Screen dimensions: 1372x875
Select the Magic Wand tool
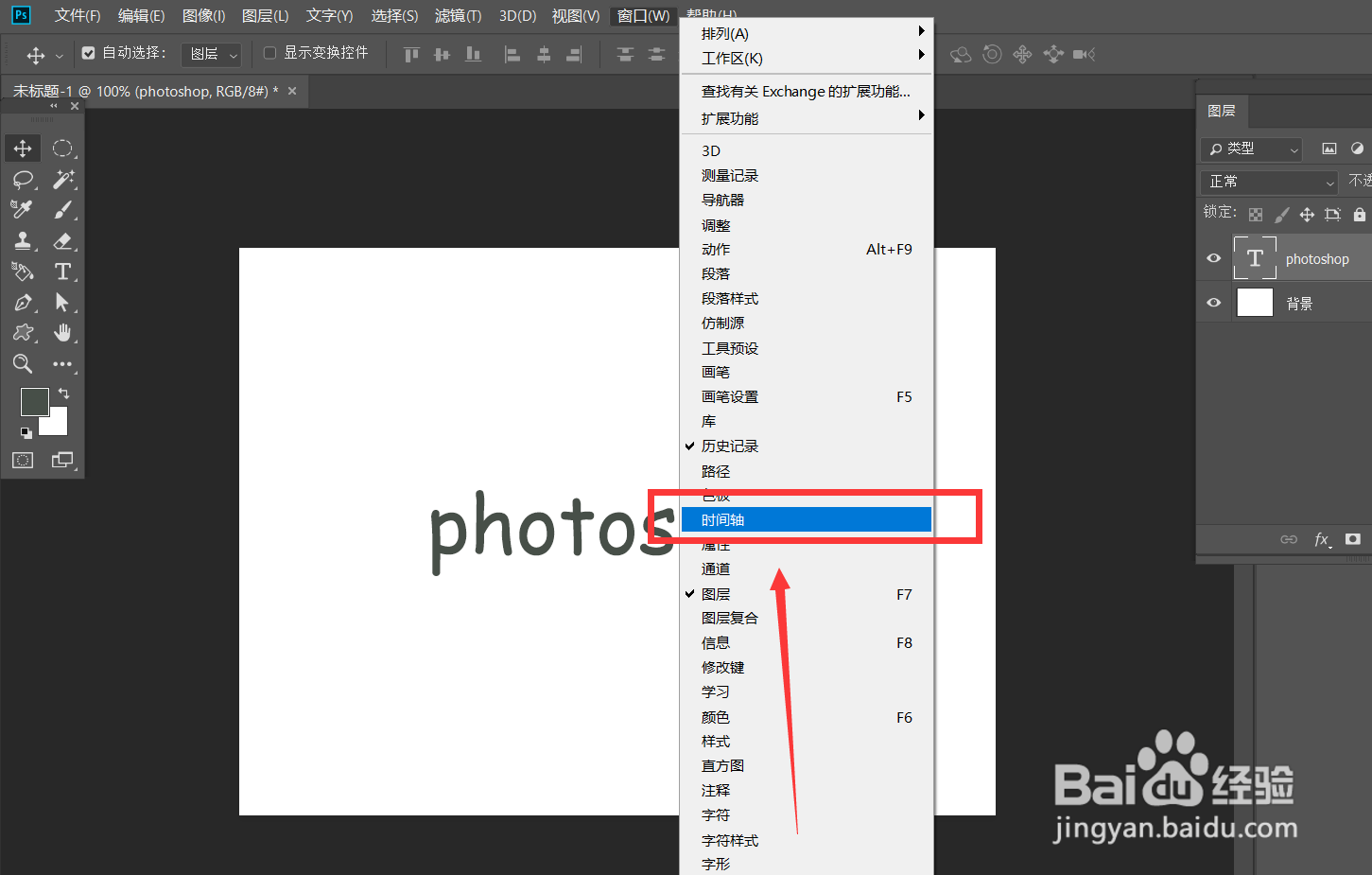pos(62,180)
